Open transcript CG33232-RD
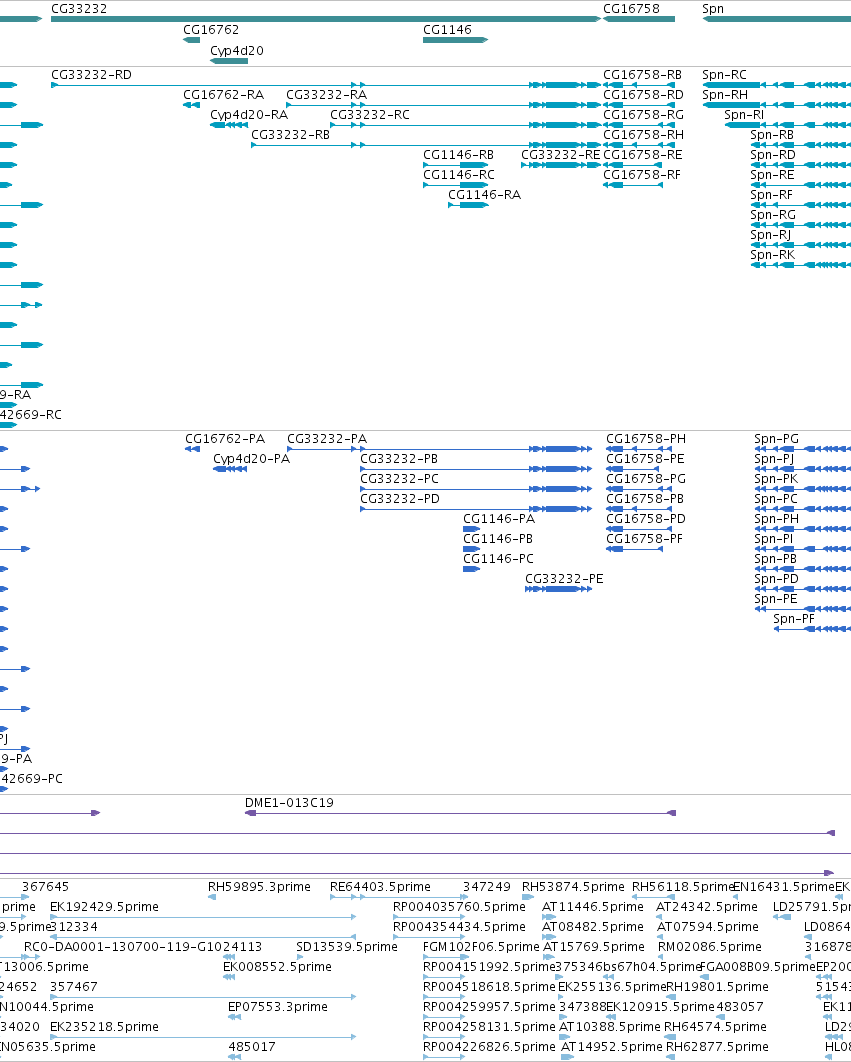Screen dimensions: 851x1062 (x=91, y=75)
